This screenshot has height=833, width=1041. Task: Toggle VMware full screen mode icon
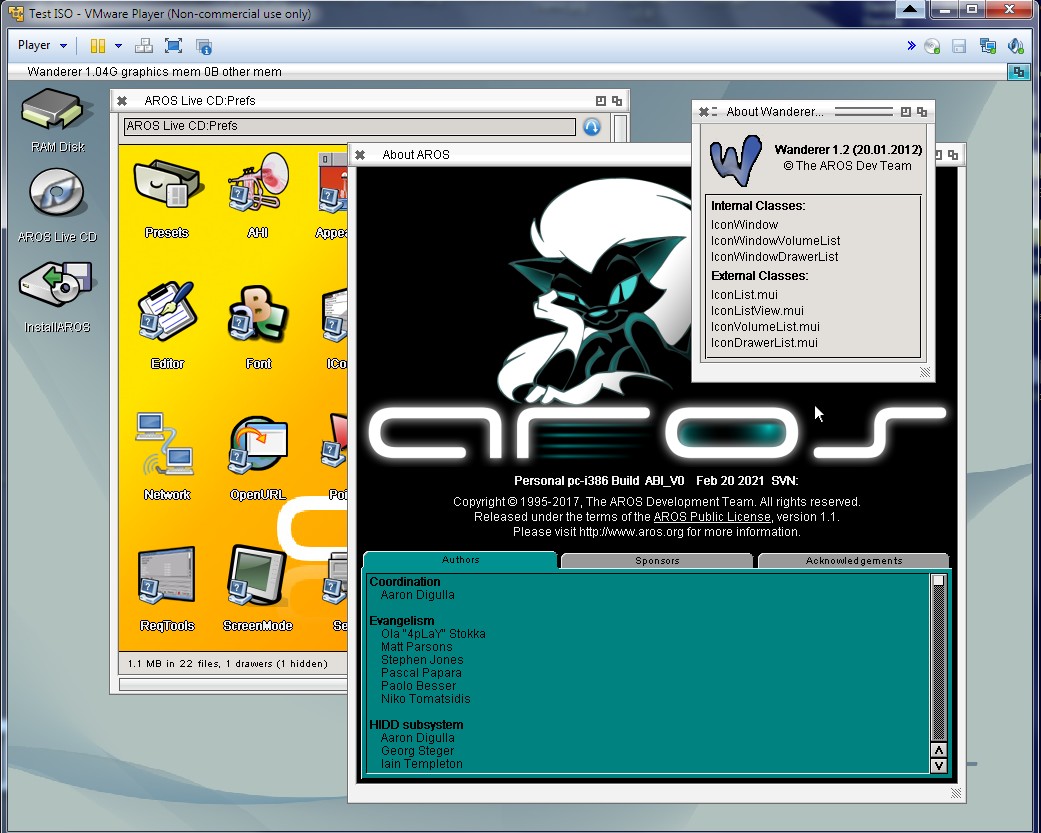173,46
